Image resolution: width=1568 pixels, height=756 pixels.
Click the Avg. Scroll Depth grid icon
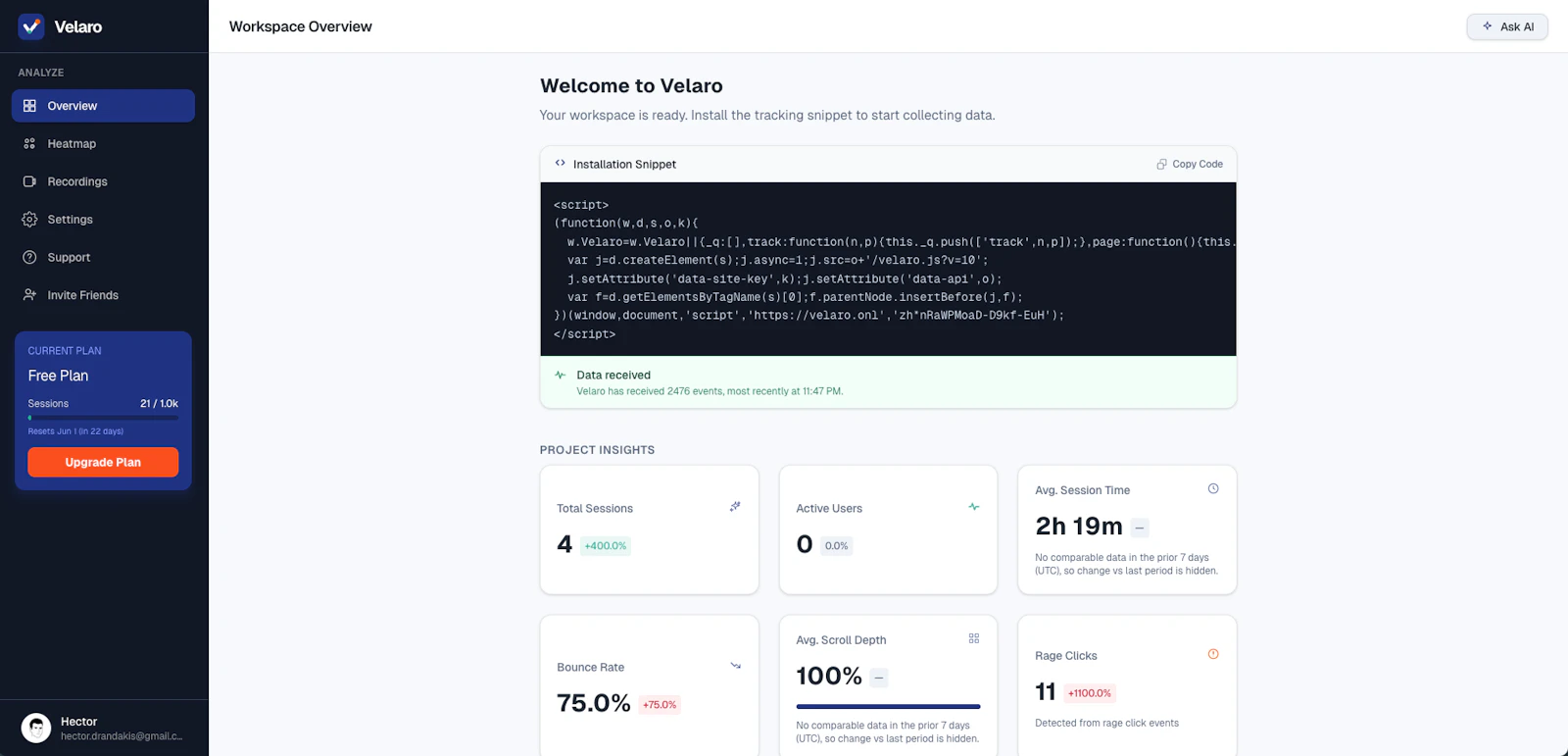tap(974, 638)
